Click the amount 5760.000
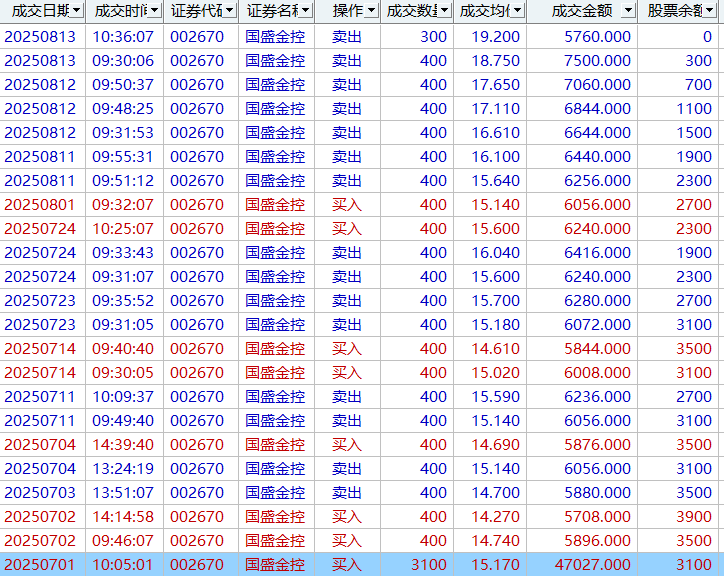The image size is (724, 576). (x=597, y=36)
